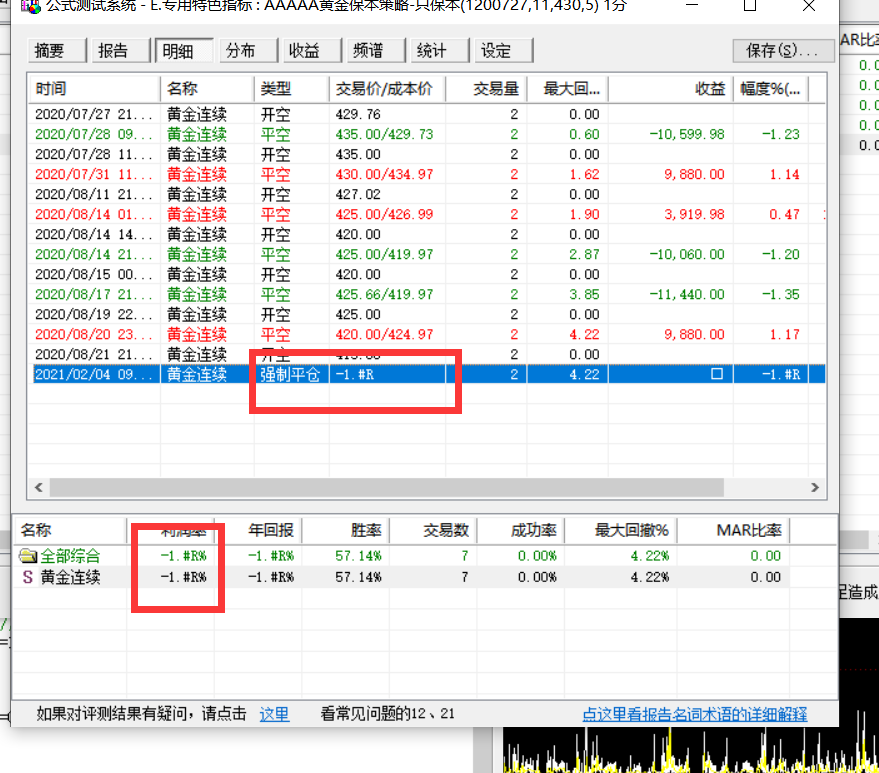Click the 收益 column header in details table
The width and height of the screenshot is (879, 773).
pyautogui.click(x=670, y=89)
